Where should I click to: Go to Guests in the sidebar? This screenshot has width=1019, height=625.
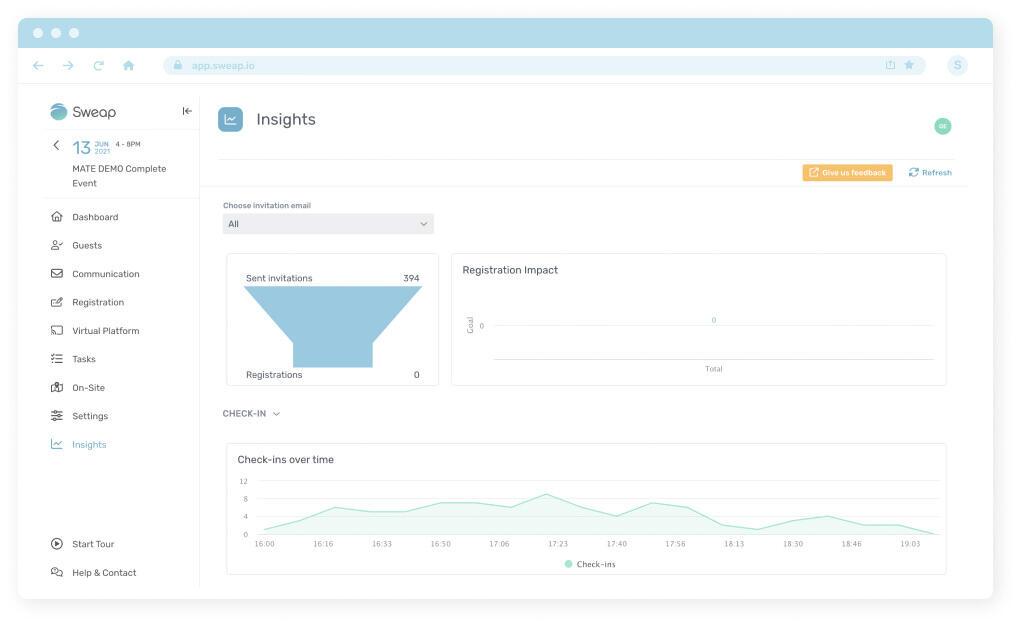click(86, 245)
